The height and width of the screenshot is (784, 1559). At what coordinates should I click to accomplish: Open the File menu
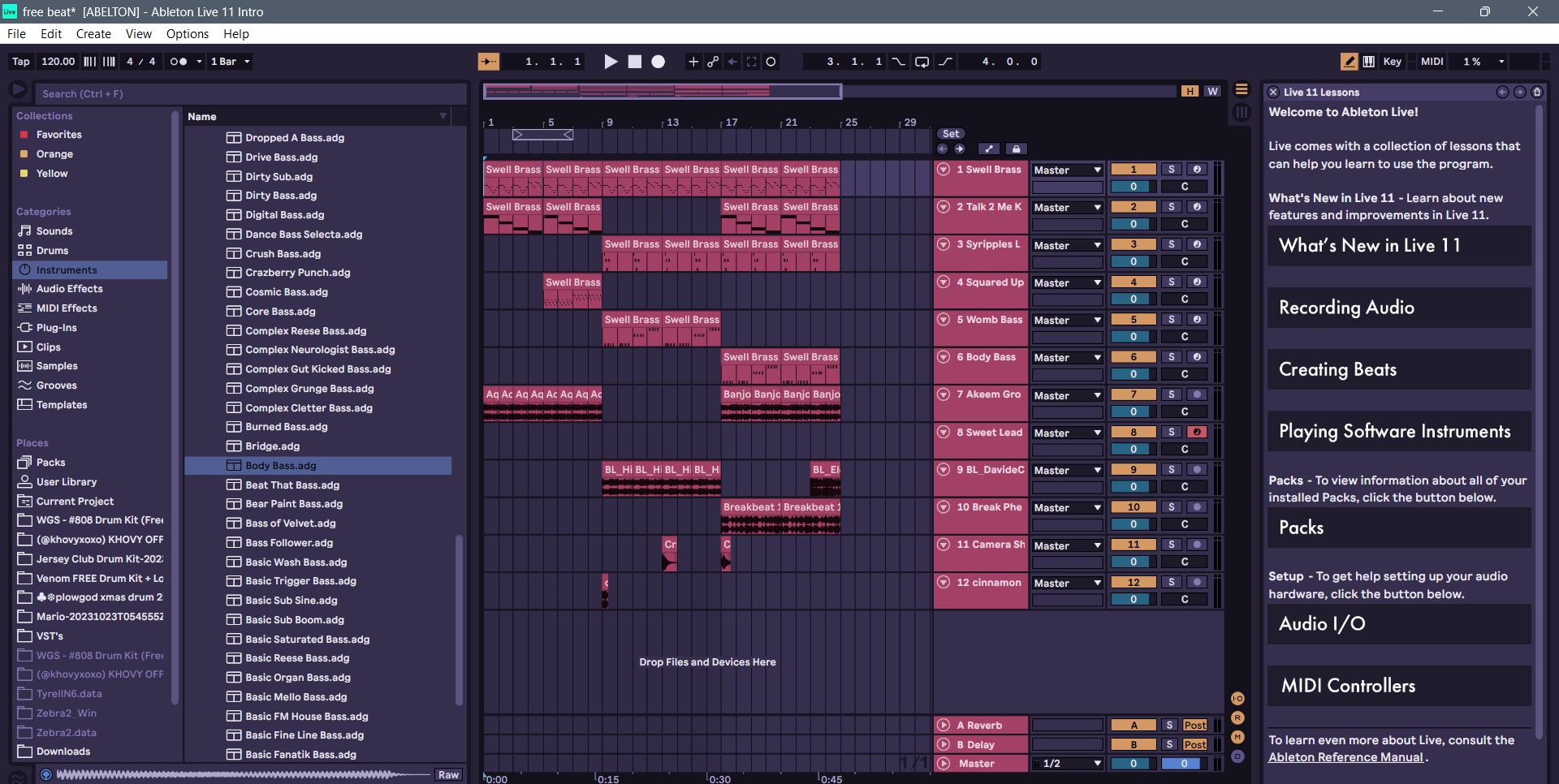pos(16,34)
